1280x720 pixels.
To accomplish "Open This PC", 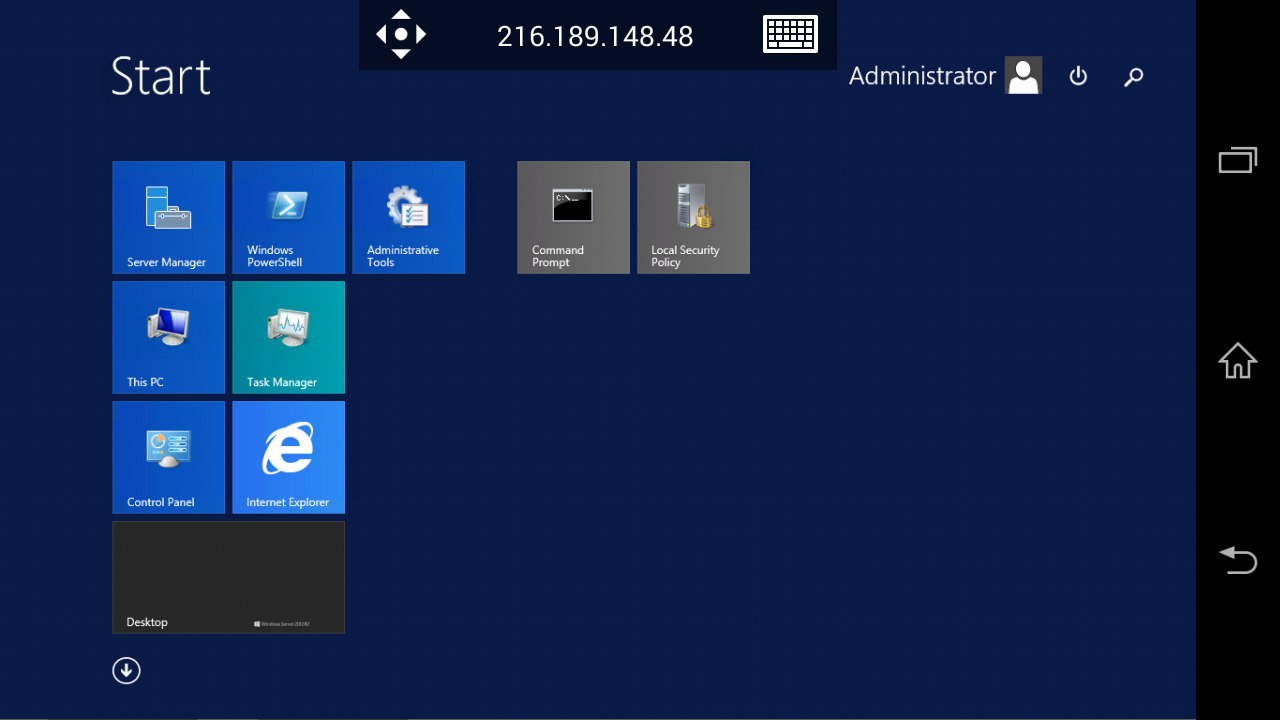I will point(168,337).
